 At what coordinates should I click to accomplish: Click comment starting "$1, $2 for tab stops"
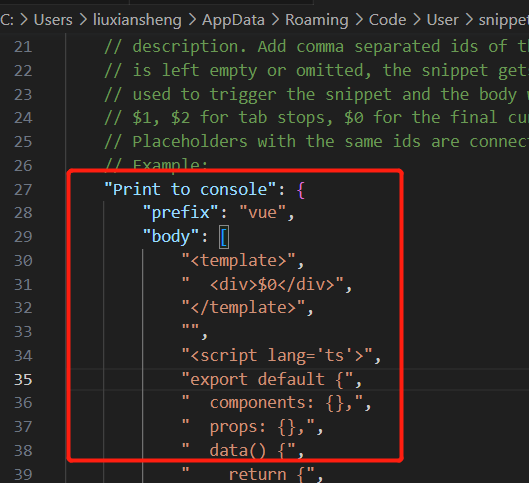click(316, 118)
